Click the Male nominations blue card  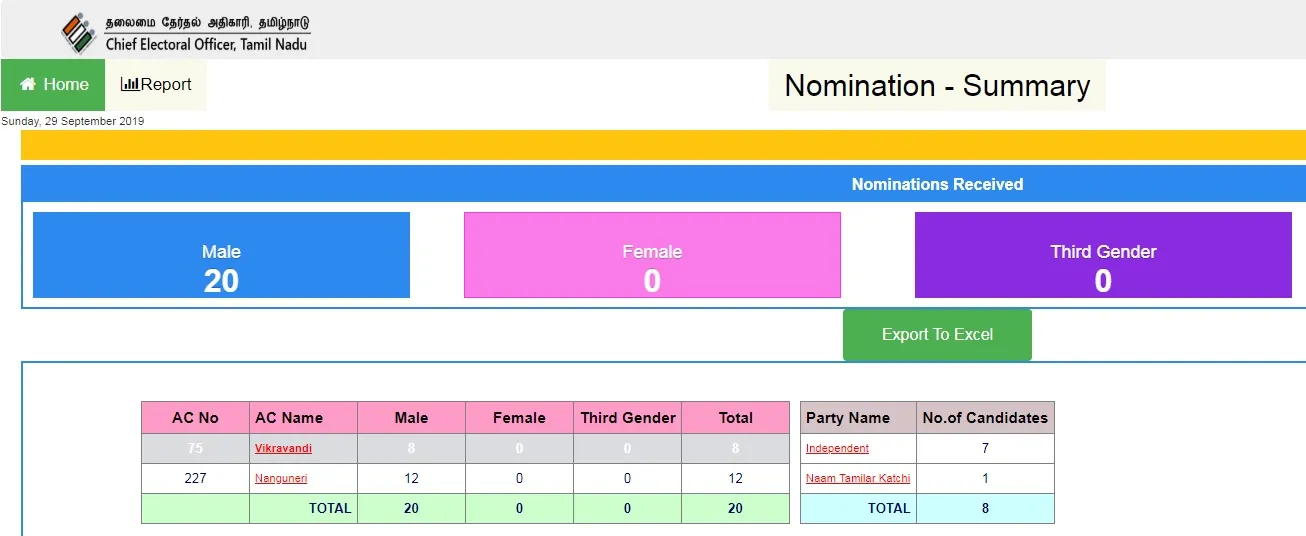pos(221,255)
